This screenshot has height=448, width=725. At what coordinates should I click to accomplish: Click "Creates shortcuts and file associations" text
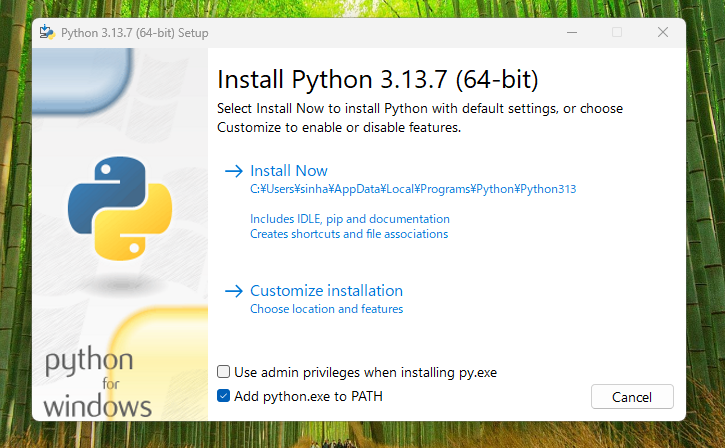coord(348,234)
